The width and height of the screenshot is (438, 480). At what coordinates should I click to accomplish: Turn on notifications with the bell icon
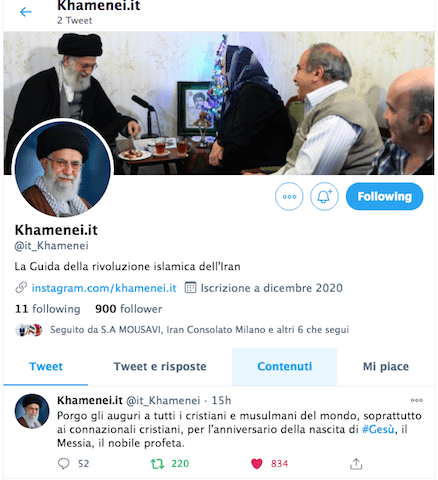coord(324,196)
